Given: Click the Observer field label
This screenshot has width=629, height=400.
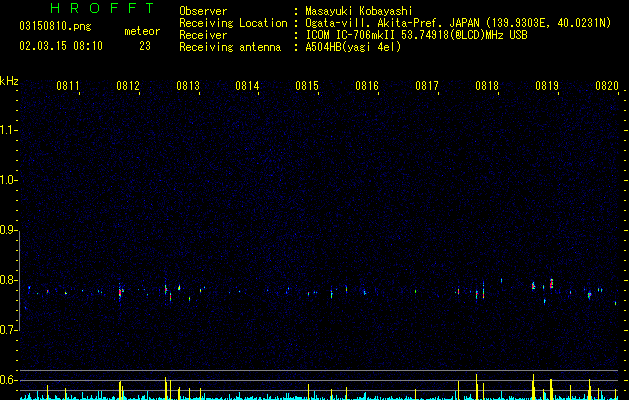Looking at the screenshot, I should (x=203, y=11).
